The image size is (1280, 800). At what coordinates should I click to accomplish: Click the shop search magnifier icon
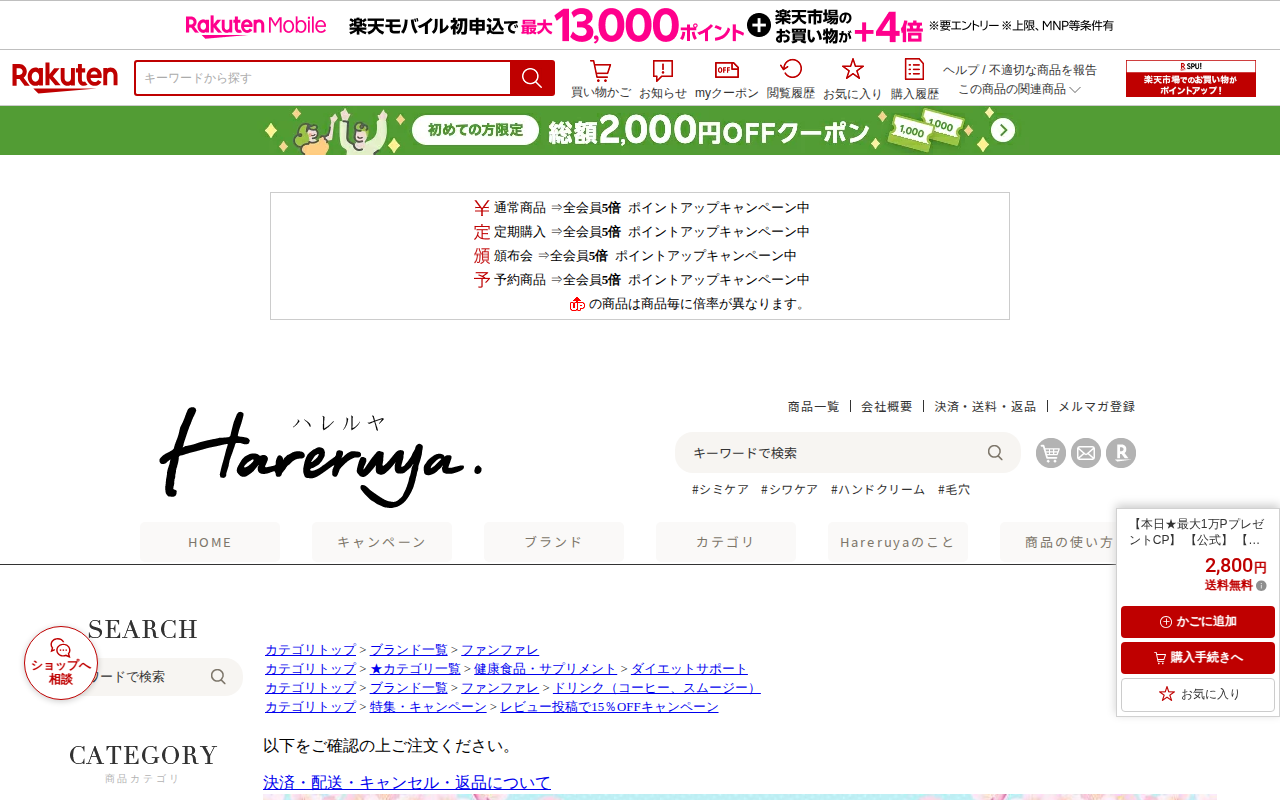(x=995, y=453)
